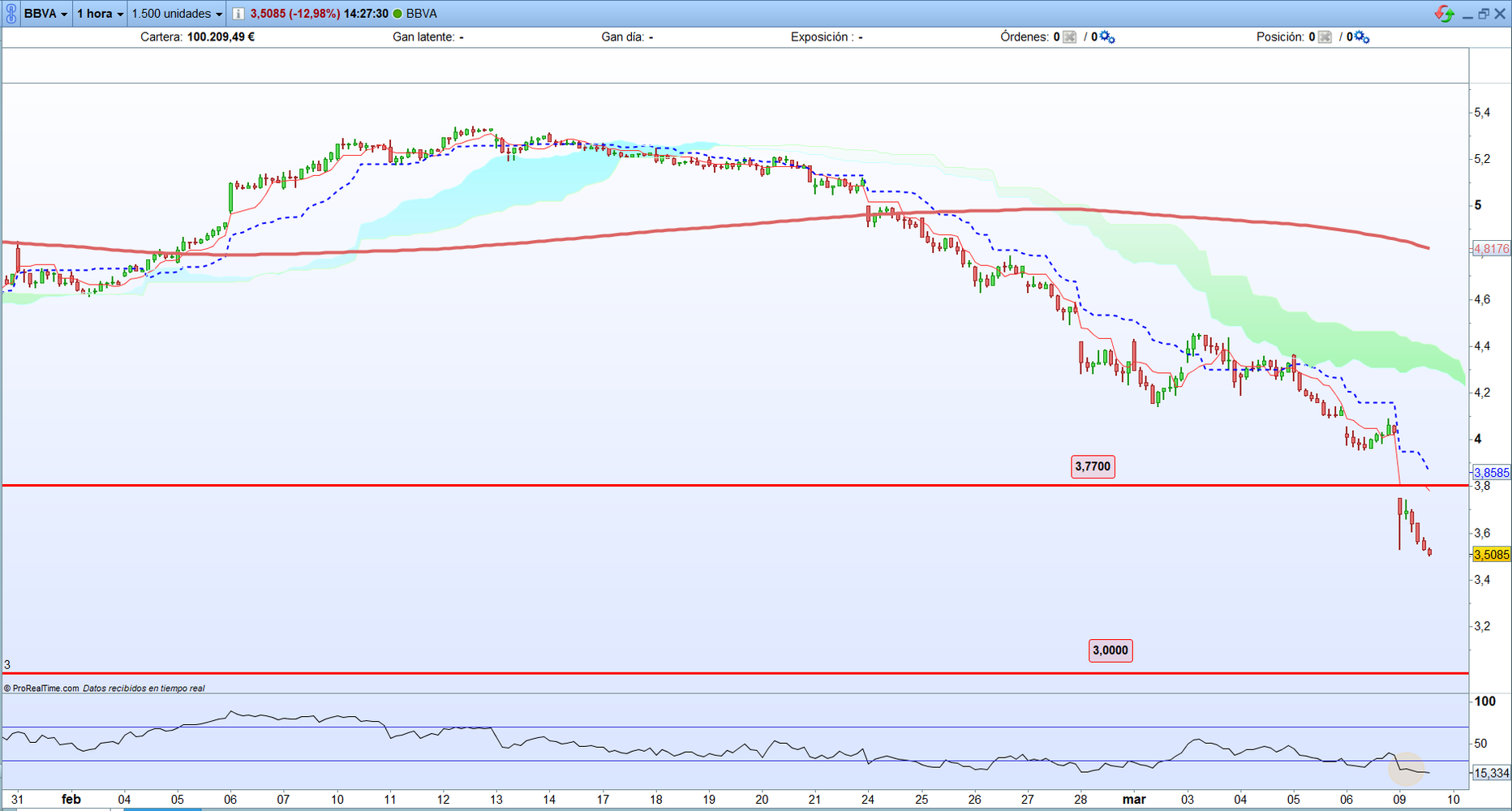This screenshot has width=1512, height=811.
Task: Open the instrument info icon beside the price
Action: (x=238, y=14)
